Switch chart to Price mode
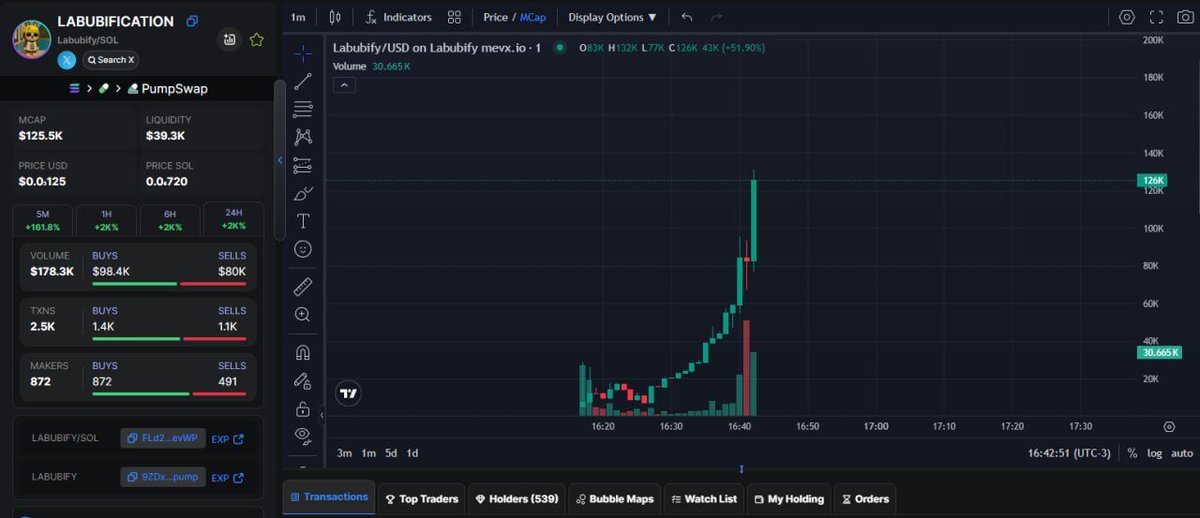Image resolution: width=1200 pixels, height=518 pixels. click(496, 17)
